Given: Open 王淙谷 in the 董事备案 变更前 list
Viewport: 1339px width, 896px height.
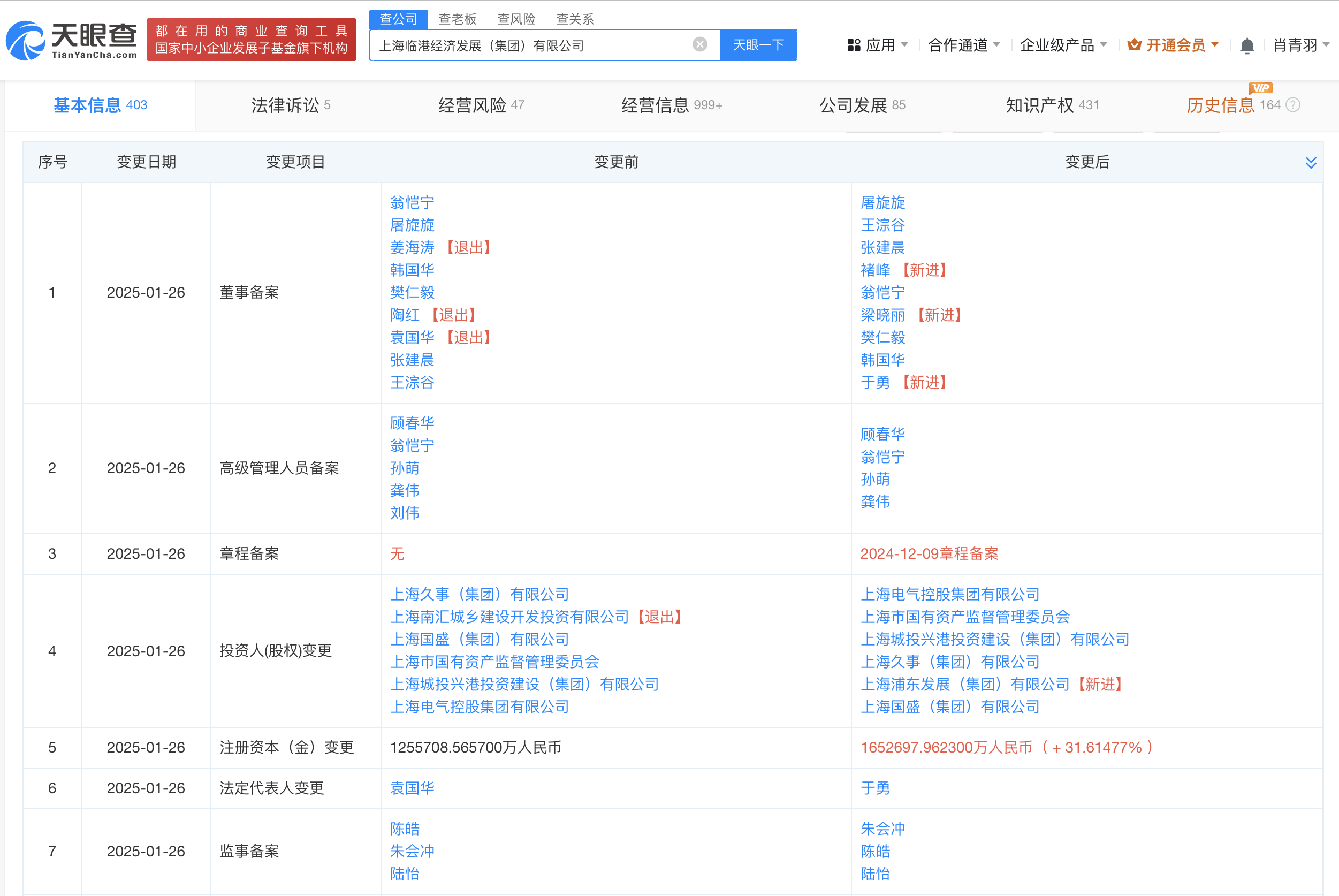Looking at the screenshot, I should (x=412, y=382).
